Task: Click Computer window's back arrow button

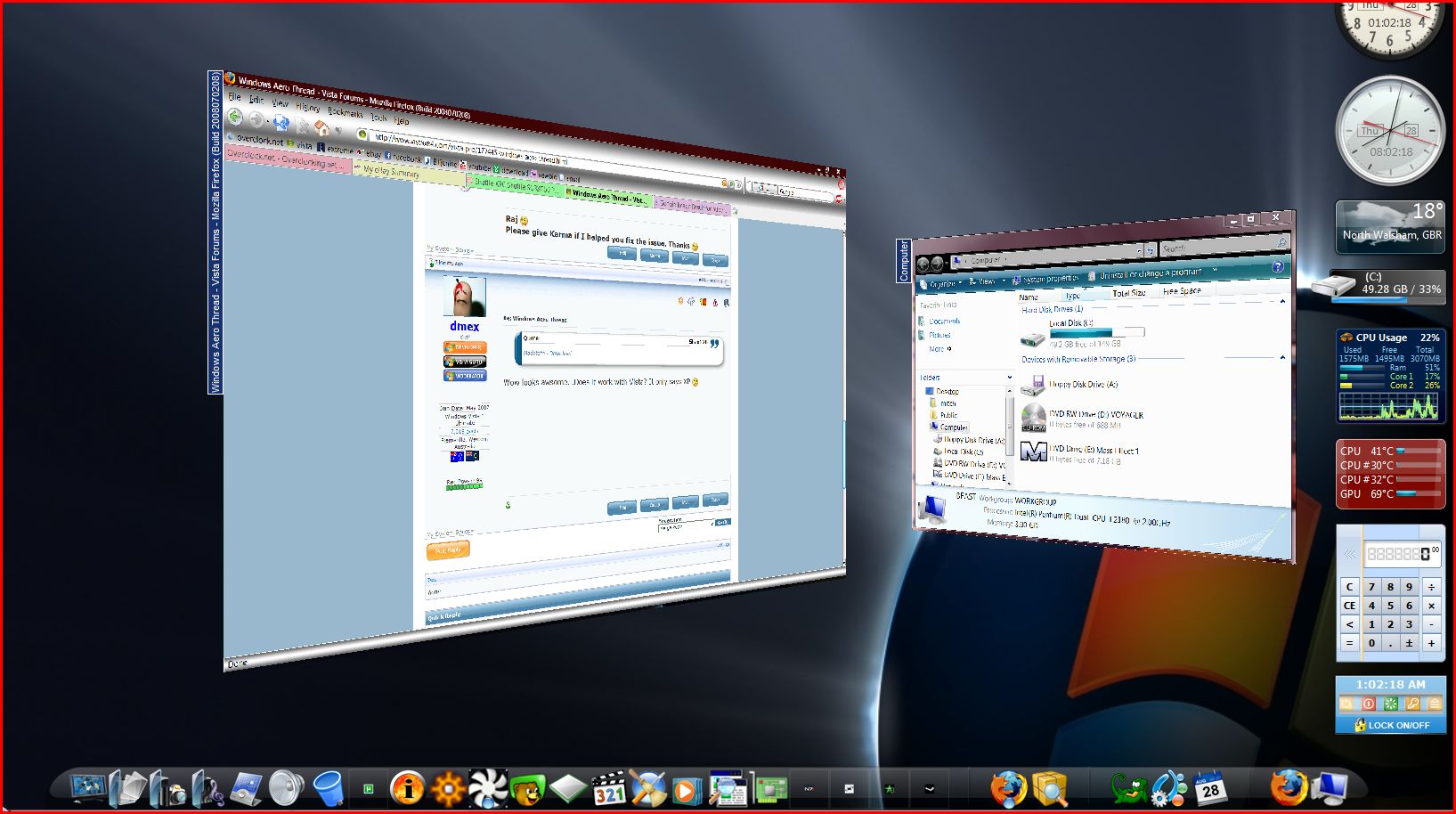Action: pos(923,263)
